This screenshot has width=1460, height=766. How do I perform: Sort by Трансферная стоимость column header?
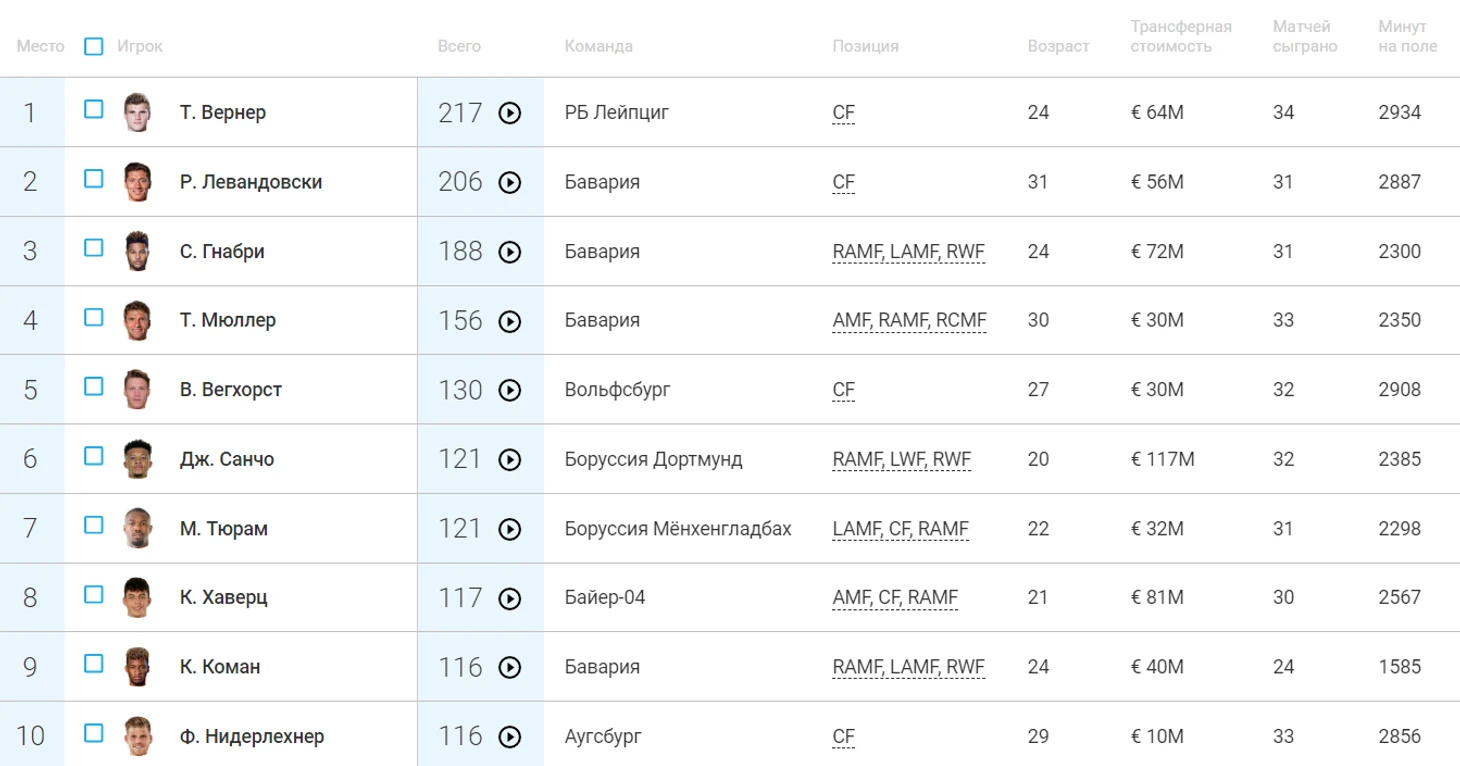(1180, 37)
